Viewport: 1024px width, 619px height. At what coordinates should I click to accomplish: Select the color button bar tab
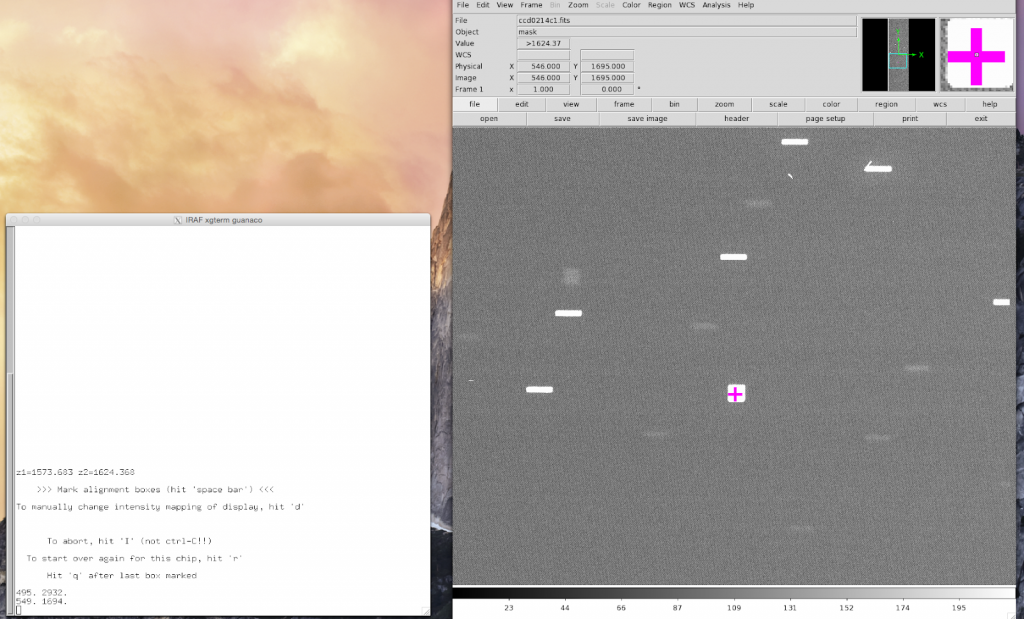(831, 104)
